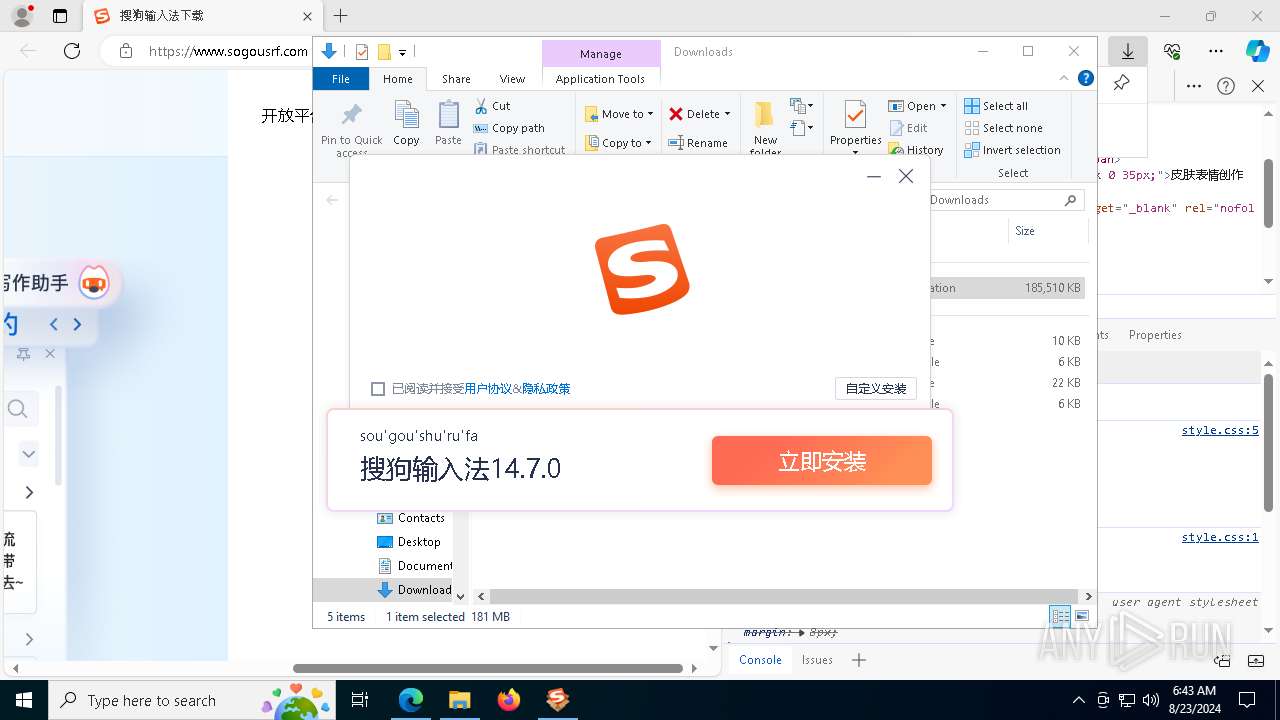Open the Copy to dropdown
The image size is (1280, 720).
[x=619, y=143]
